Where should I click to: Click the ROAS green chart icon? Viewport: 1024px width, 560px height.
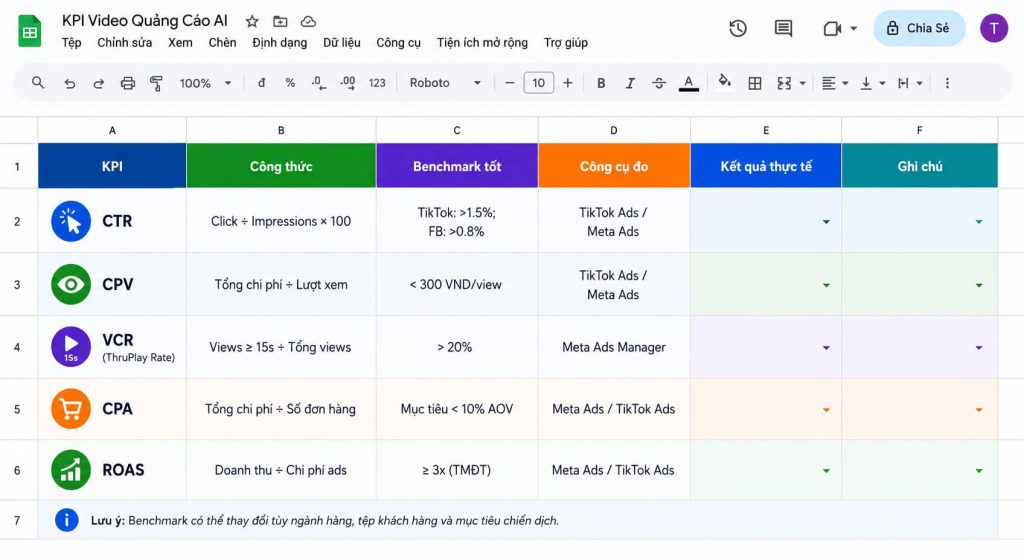tap(71, 470)
